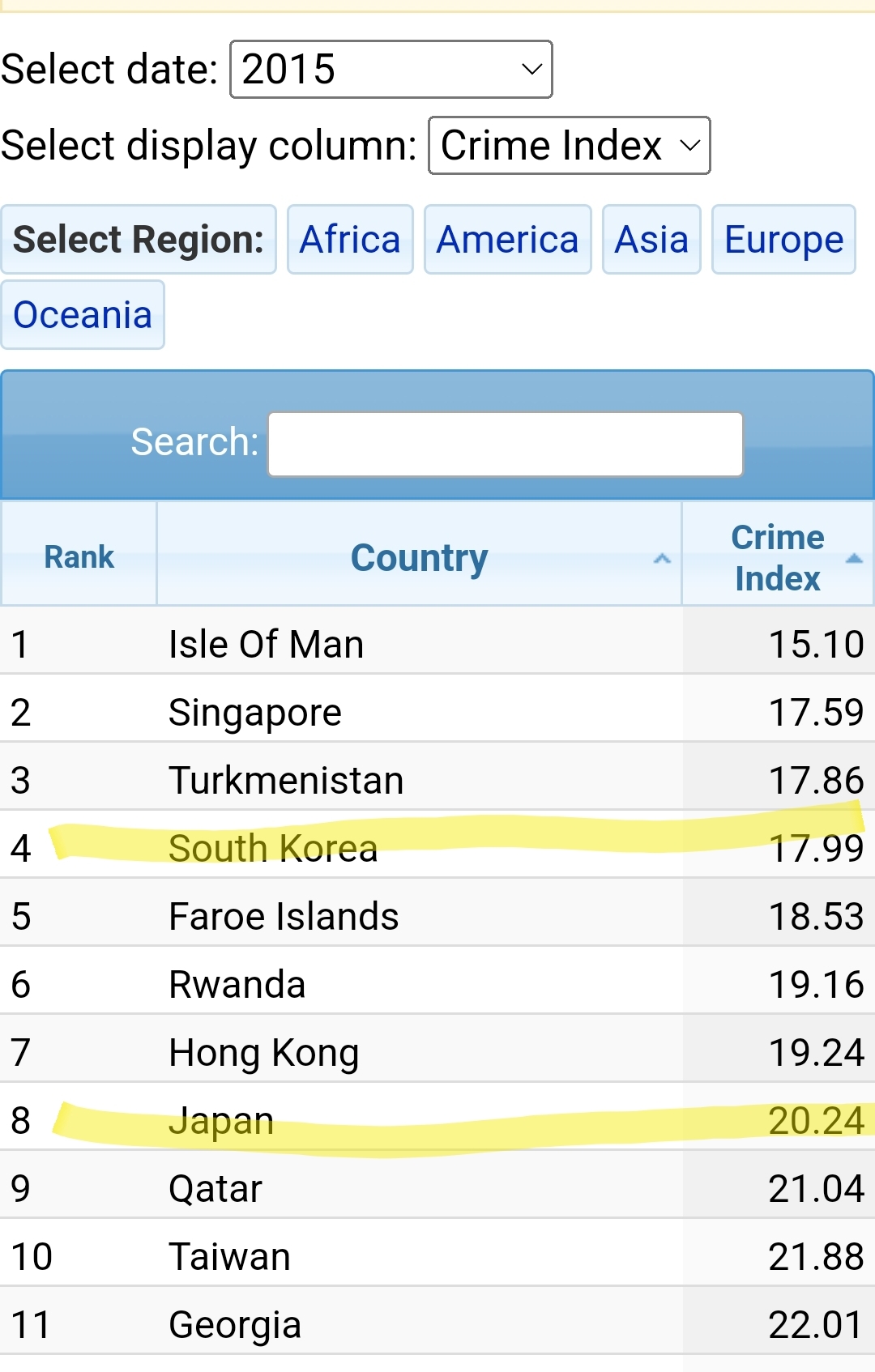Select the Turkmenistan country entry
The width and height of the screenshot is (875, 1372).
click(286, 781)
